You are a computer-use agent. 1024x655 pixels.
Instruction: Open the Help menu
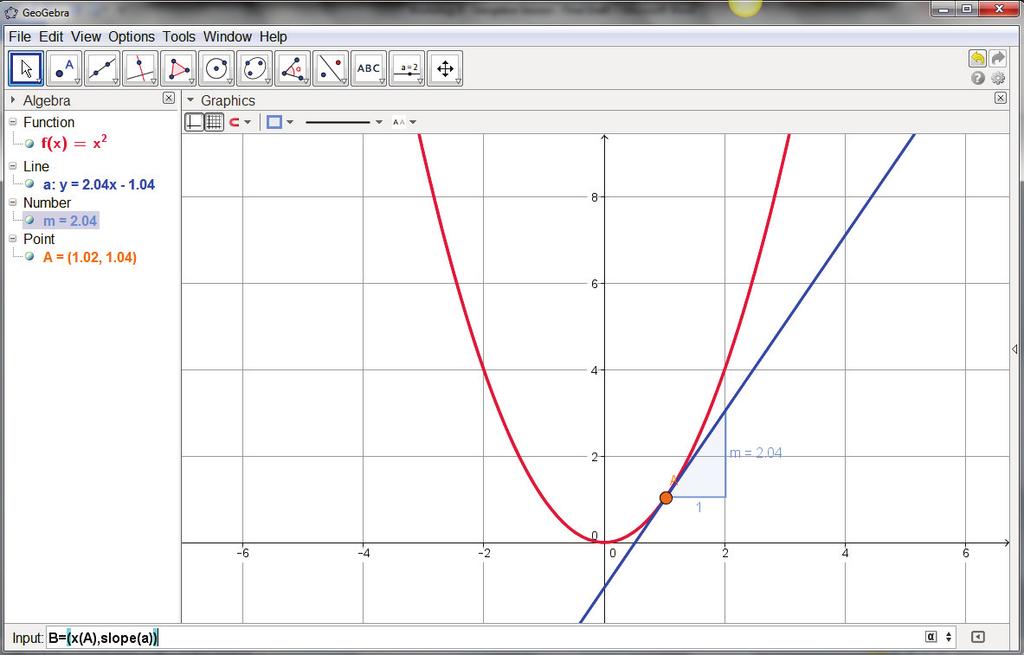[x=273, y=37]
